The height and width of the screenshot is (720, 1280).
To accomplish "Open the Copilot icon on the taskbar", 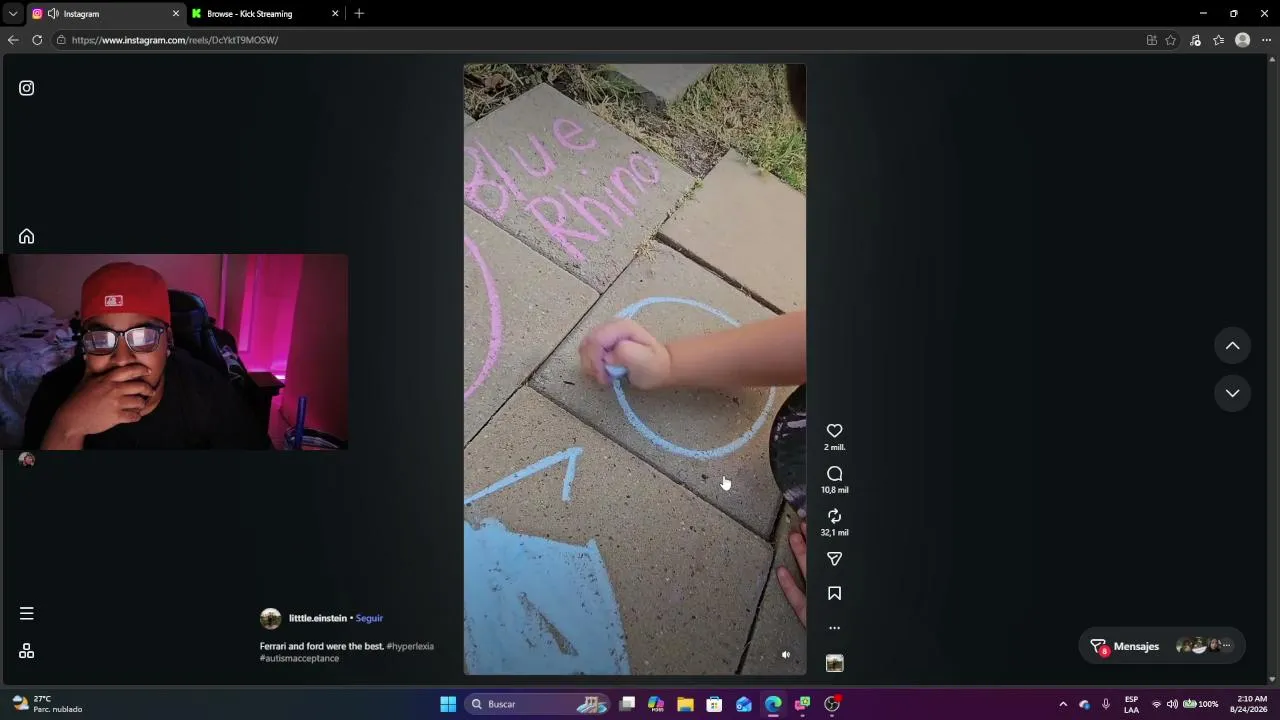I will [x=656, y=704].
